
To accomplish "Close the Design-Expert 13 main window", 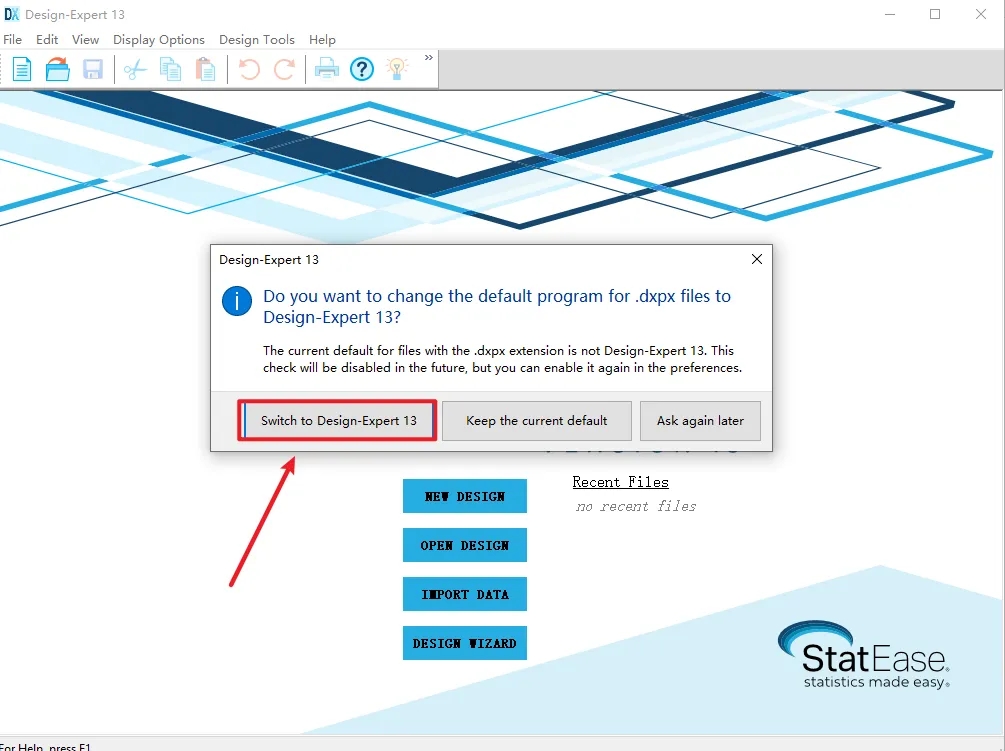I will coord(981,14).
